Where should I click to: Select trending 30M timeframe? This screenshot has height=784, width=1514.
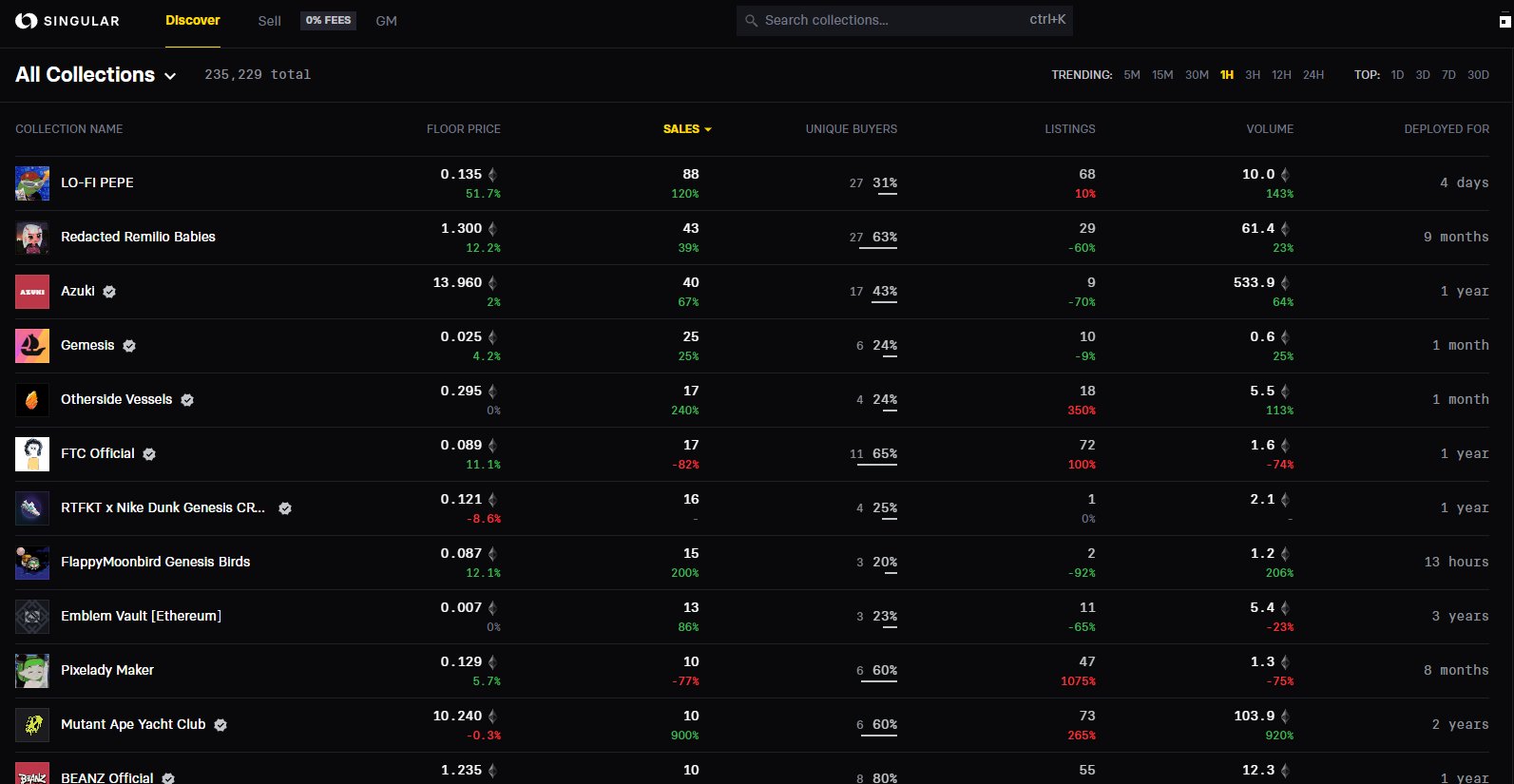(x=1197, y=75)
